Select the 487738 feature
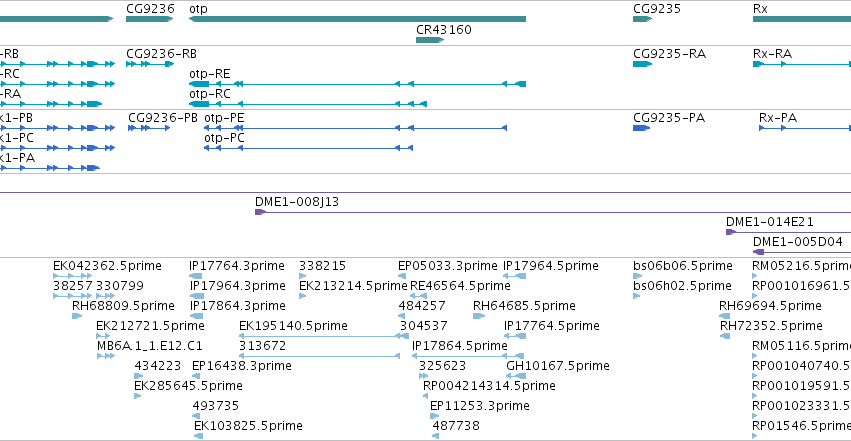The height and width of the screenshot is (441, 851). pyautogui.click(x=436, y=437)
